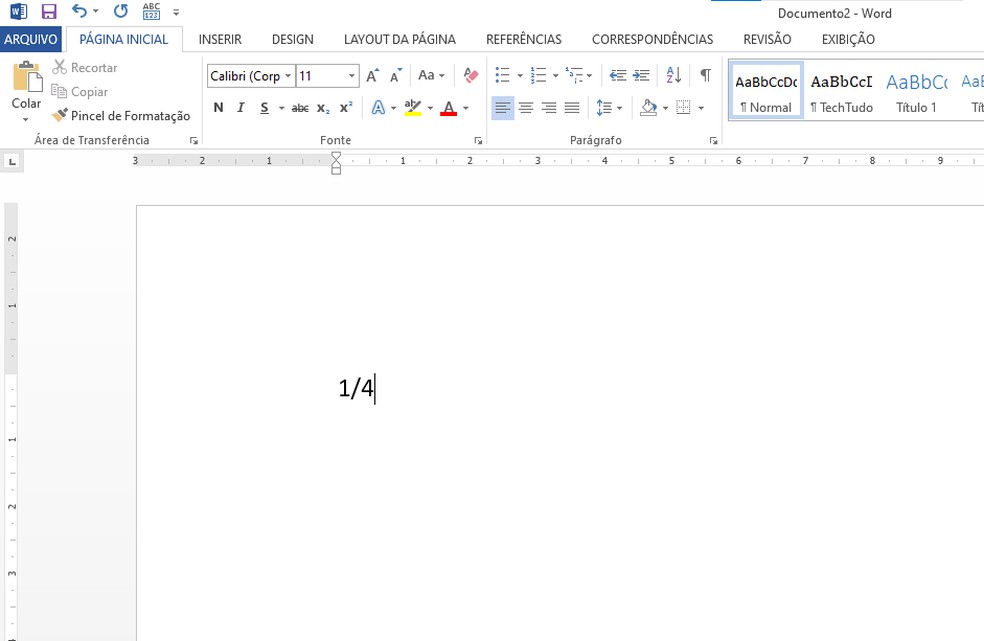Toggle the paragraph marks (¶) display
Screen dimensions: 984x641
705,75
